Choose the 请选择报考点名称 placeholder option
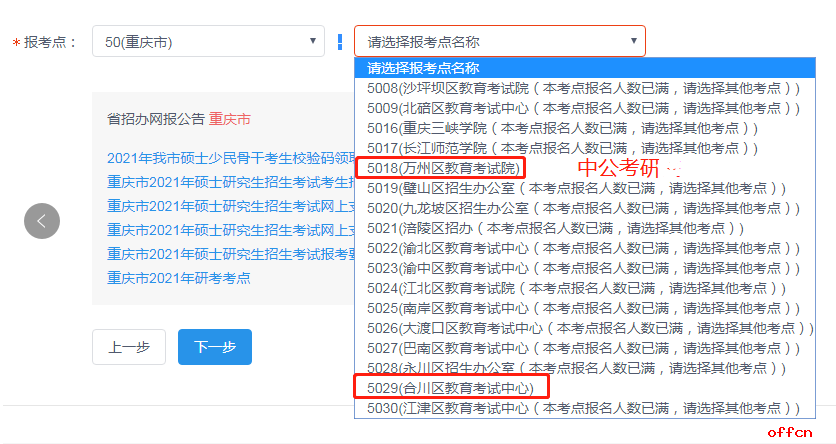The width and height of the screenshot is (836, 444). (424, 68)
